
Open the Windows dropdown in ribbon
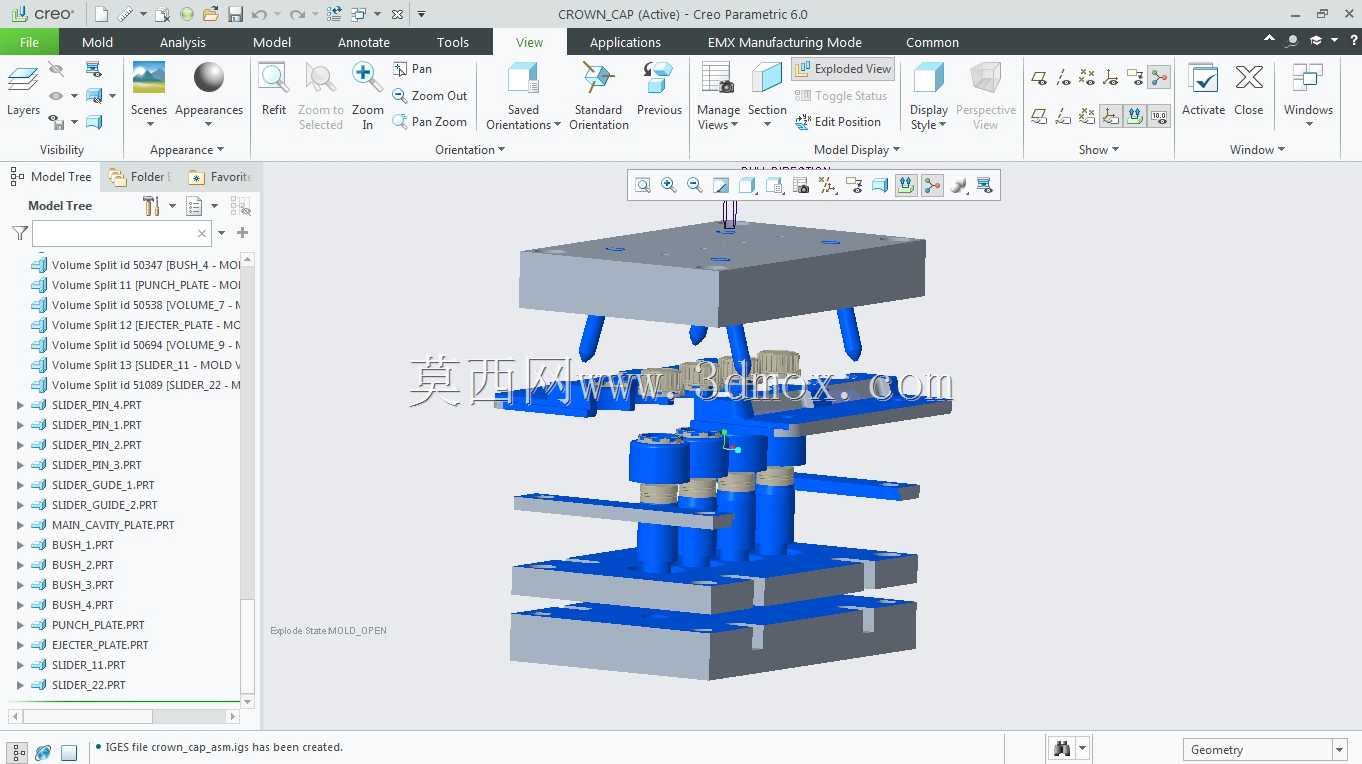(x=1308, y=96)
